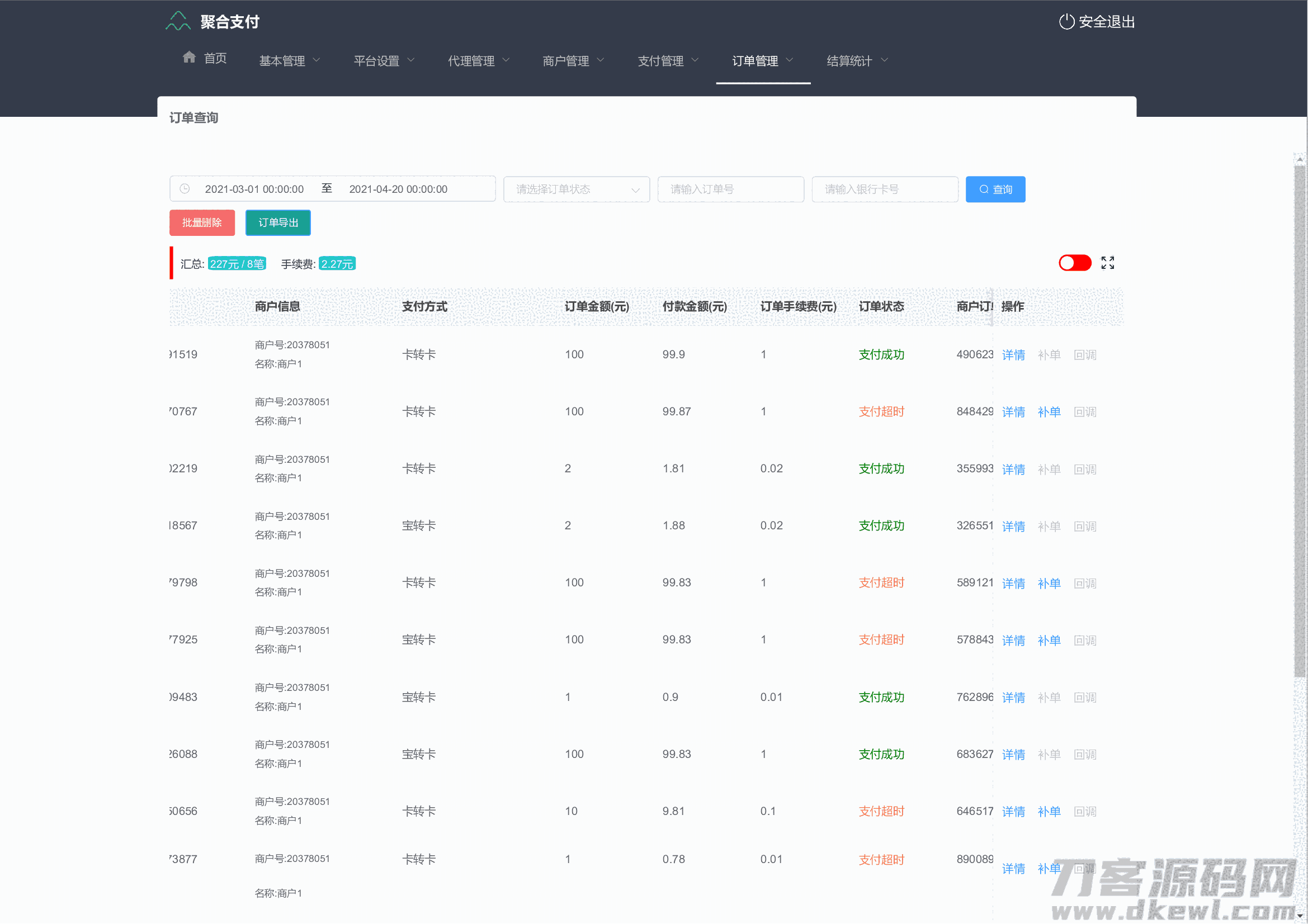The image size is (1308, 924).
Task: Click the red 批量删除 button
Action: pos(202,222)
